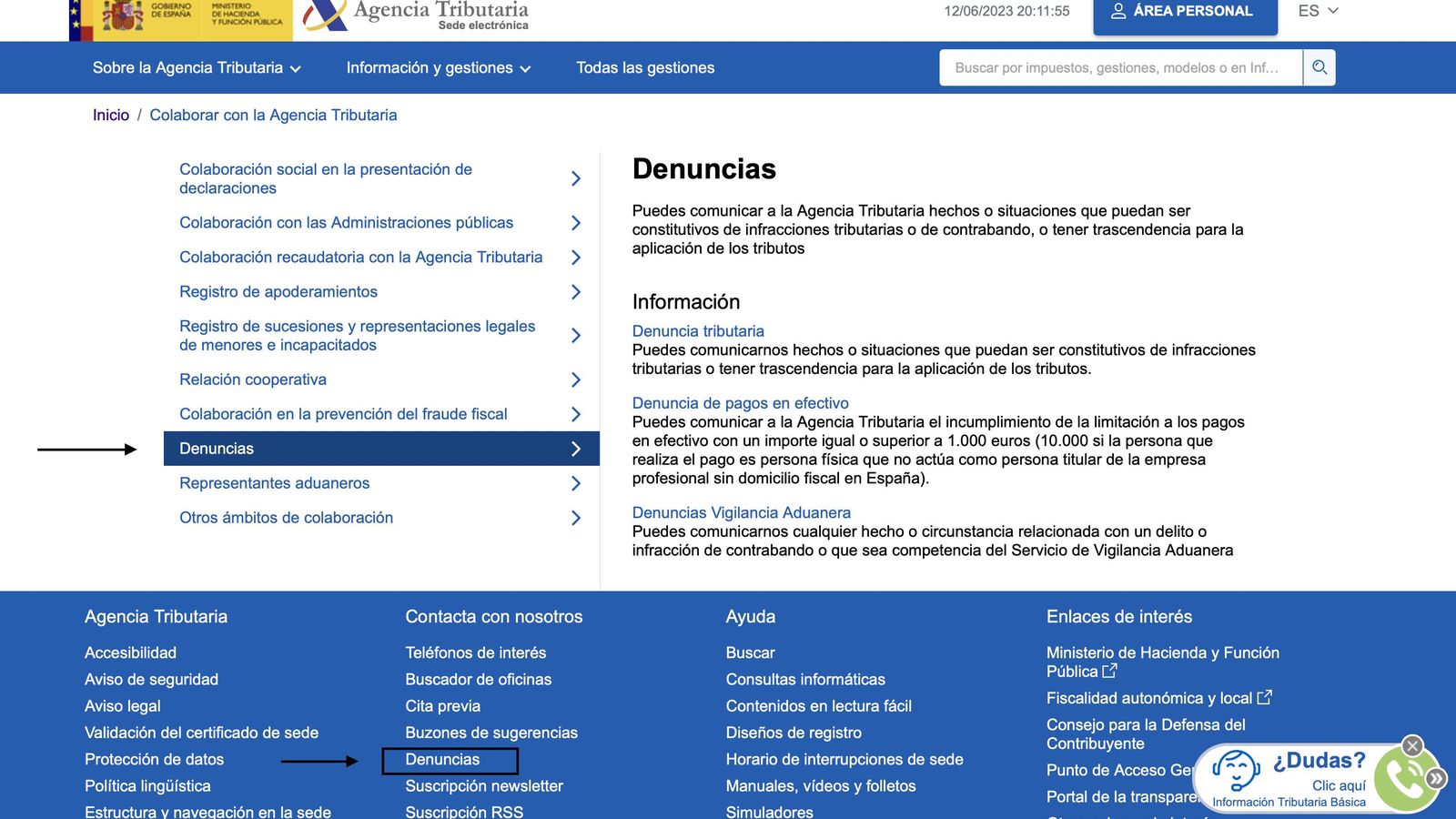This screenshot has width=1456, height=819.
Task: Click the Inicio breadcrumb link
Action: coord(110,115)
